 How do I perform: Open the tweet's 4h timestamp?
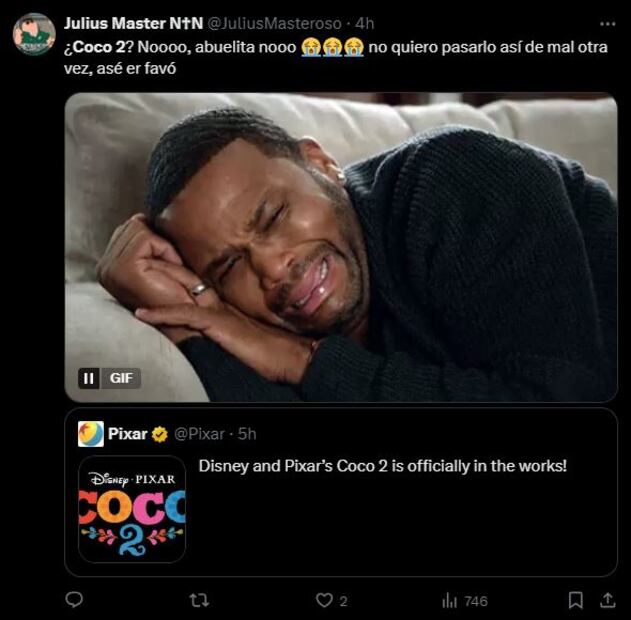pos(365,23)
